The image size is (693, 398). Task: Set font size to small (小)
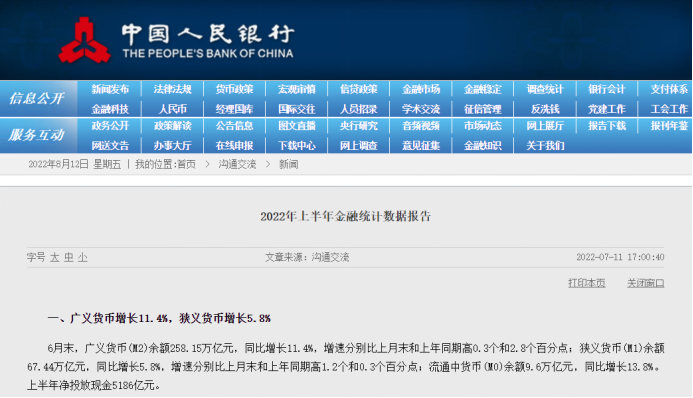point(83,257)
